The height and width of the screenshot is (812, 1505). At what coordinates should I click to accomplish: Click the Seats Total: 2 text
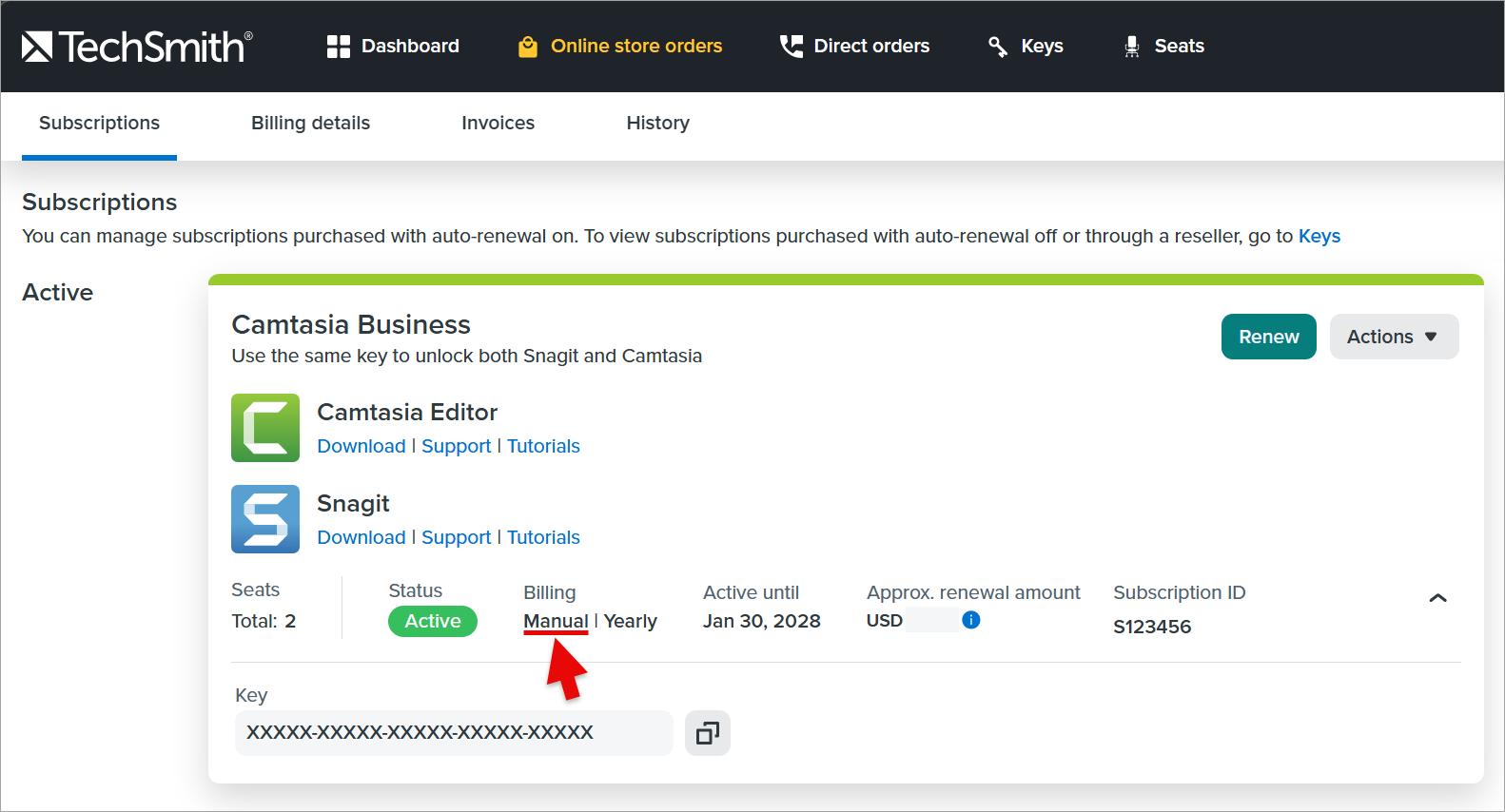(264, 621)
